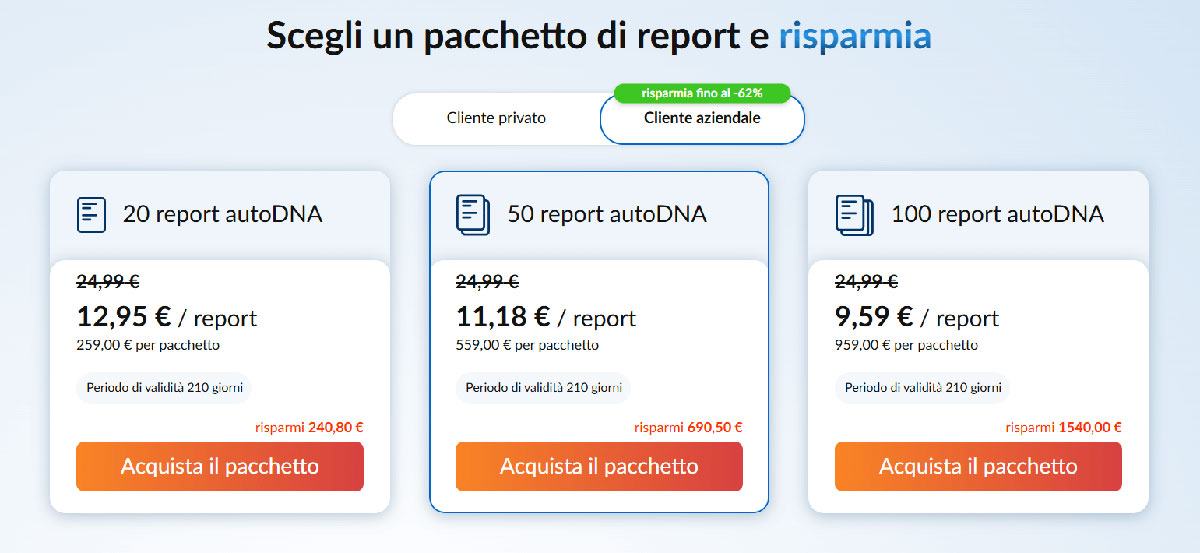Buy the 50 report package
The image size is (1200, 553).
click(599, 466)
